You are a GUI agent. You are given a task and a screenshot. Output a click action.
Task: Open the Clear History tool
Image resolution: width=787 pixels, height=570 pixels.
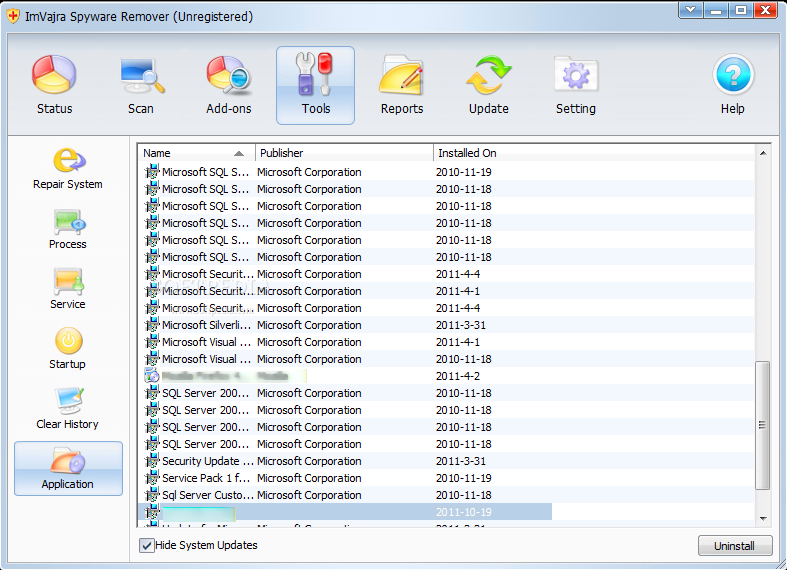(68, 409)
